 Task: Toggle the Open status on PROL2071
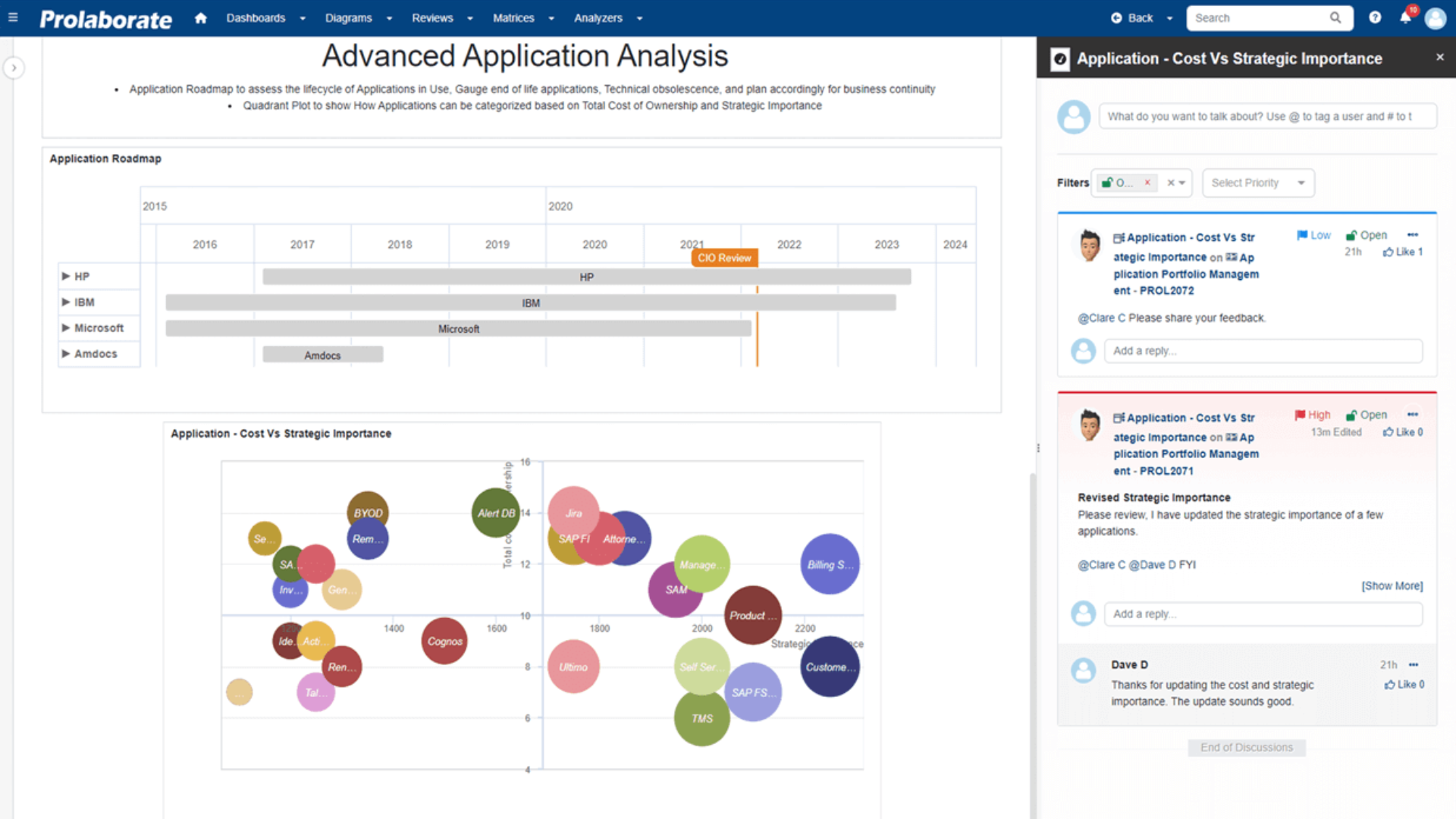(x=1367, y=415)
